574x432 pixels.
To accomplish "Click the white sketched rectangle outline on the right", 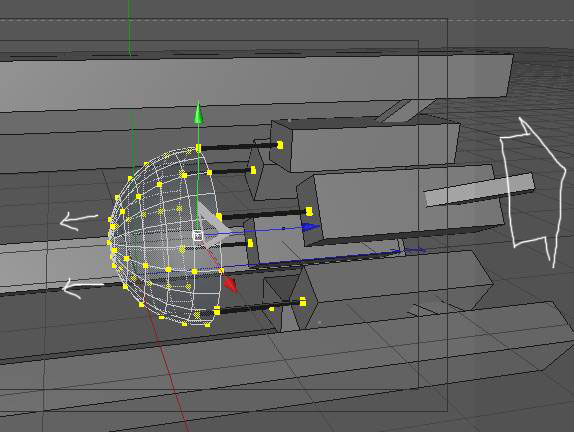I will tap(533, 191).
